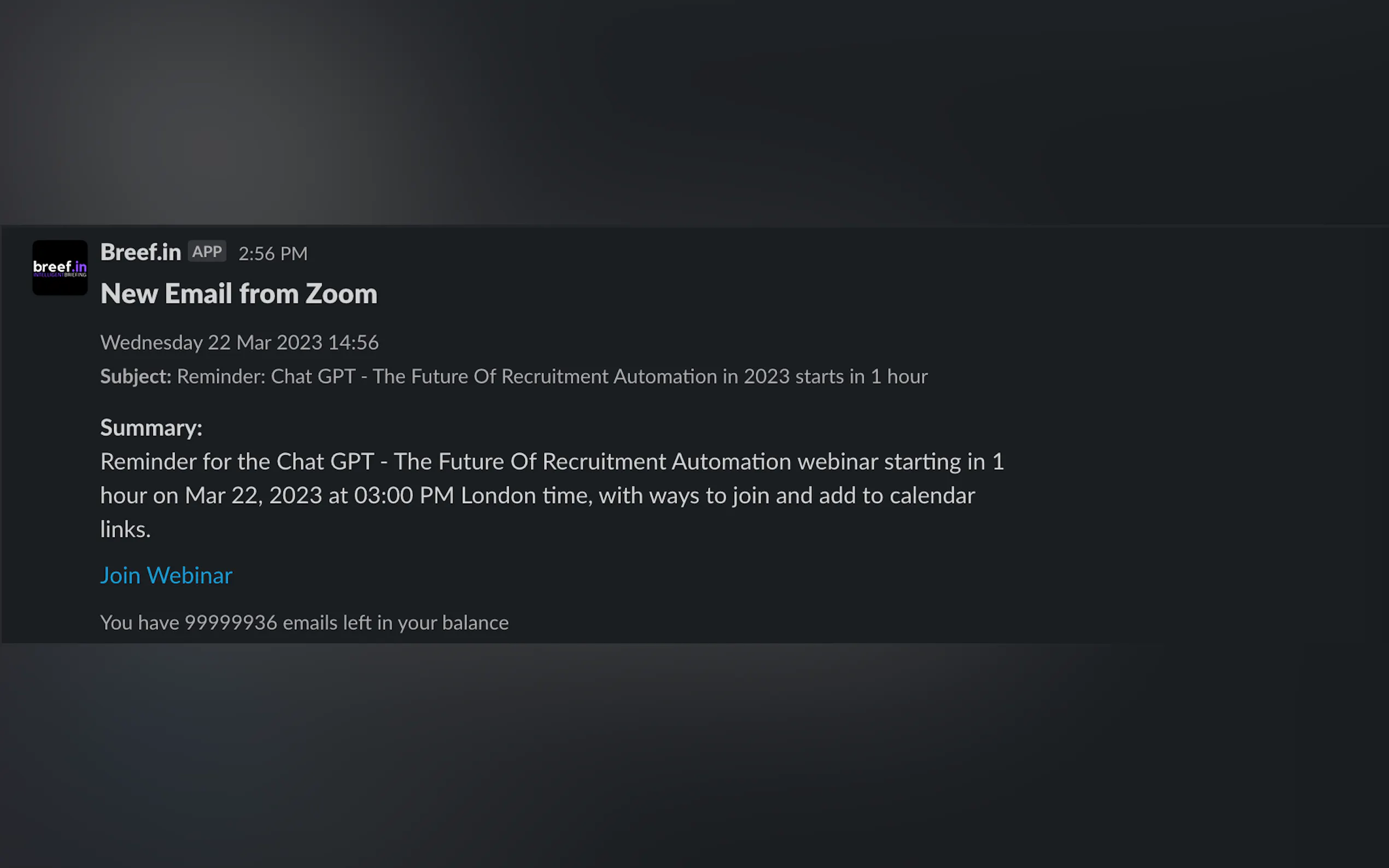Click the bold "Summary:" label
Image resolution: width=1389 pixels, height=868 pixels.
[151, 427]
